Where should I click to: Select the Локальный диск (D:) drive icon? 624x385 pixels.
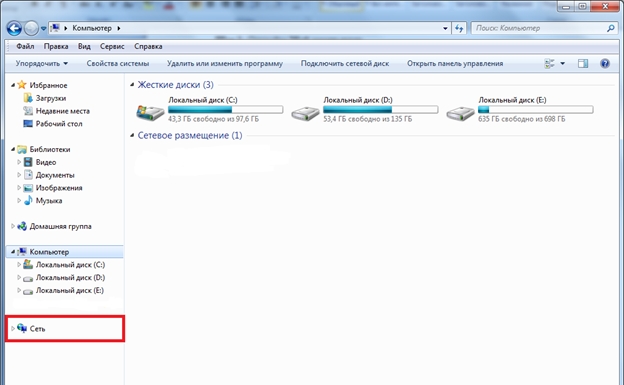click(305, 113)
